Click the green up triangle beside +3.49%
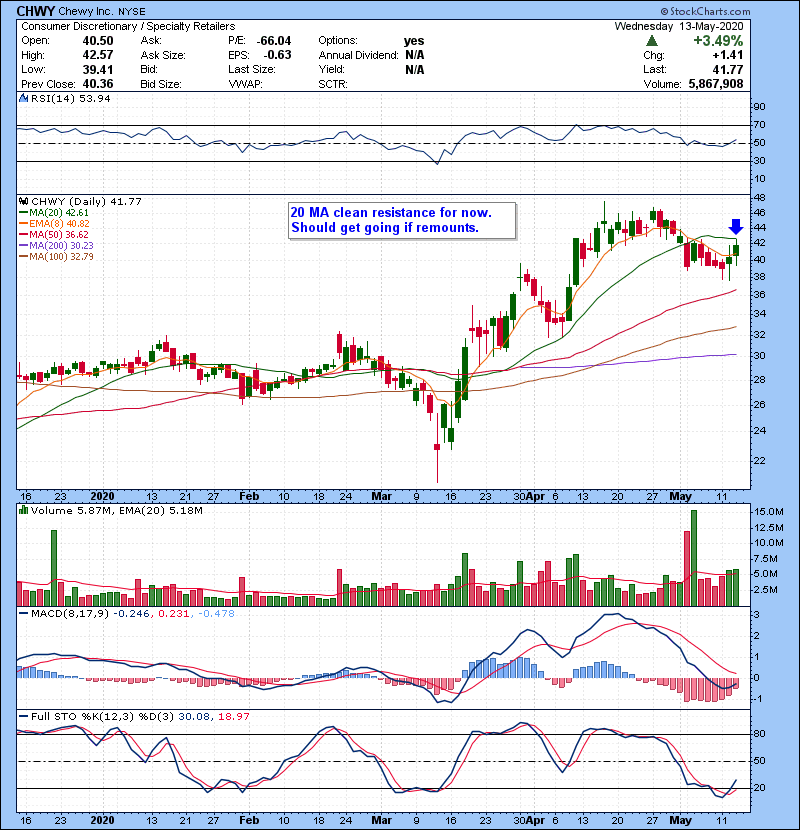Viewport: 800px width, 830px height. 652,40
